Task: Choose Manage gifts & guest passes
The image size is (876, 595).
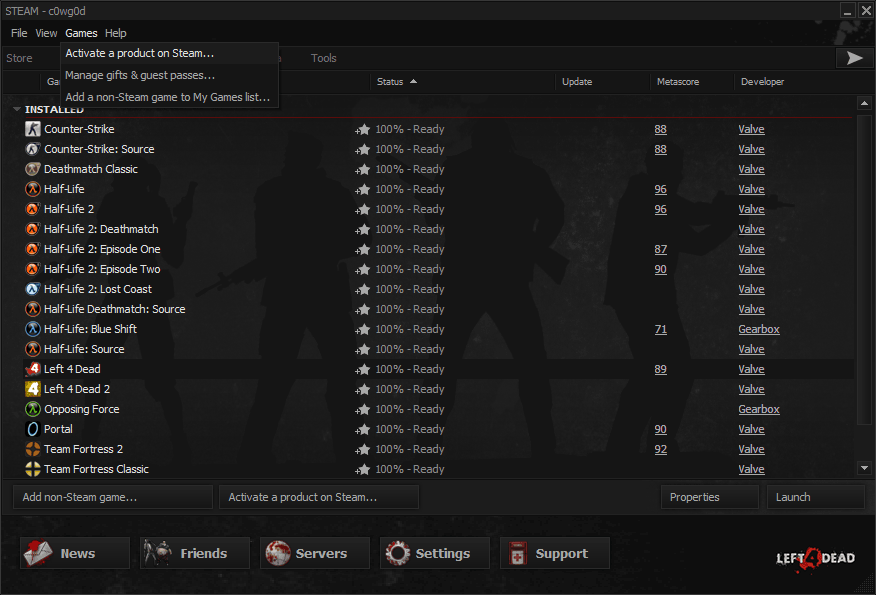Action: 169,75
